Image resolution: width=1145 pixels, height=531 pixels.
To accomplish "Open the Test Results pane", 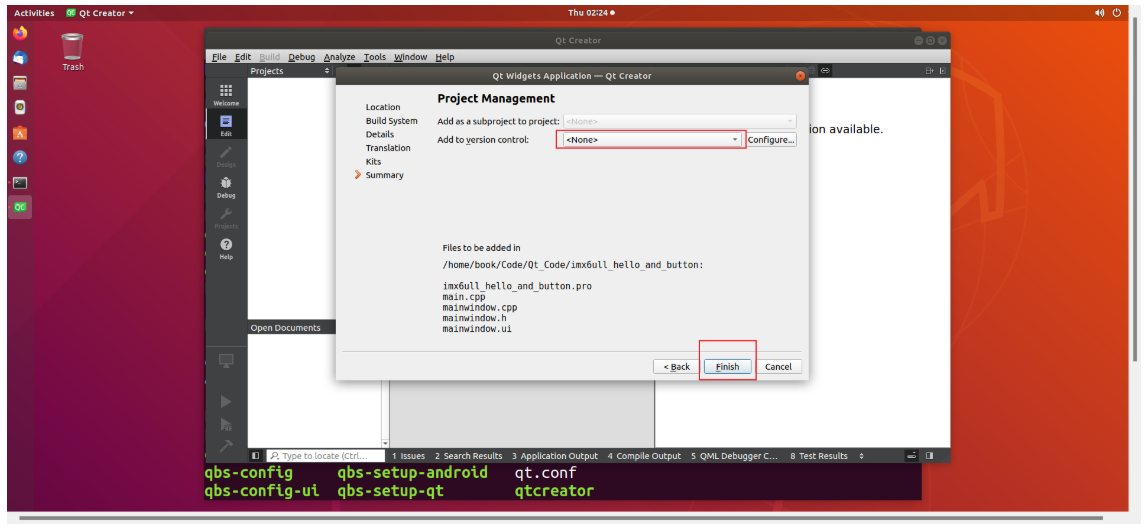I will [819, 456].
